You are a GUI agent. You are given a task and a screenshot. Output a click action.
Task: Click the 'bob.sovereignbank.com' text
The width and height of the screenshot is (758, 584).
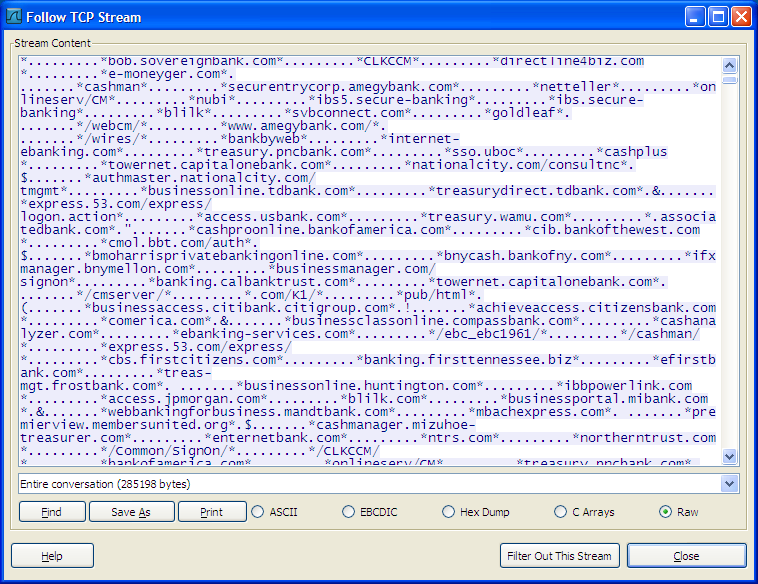click(192, 61)
